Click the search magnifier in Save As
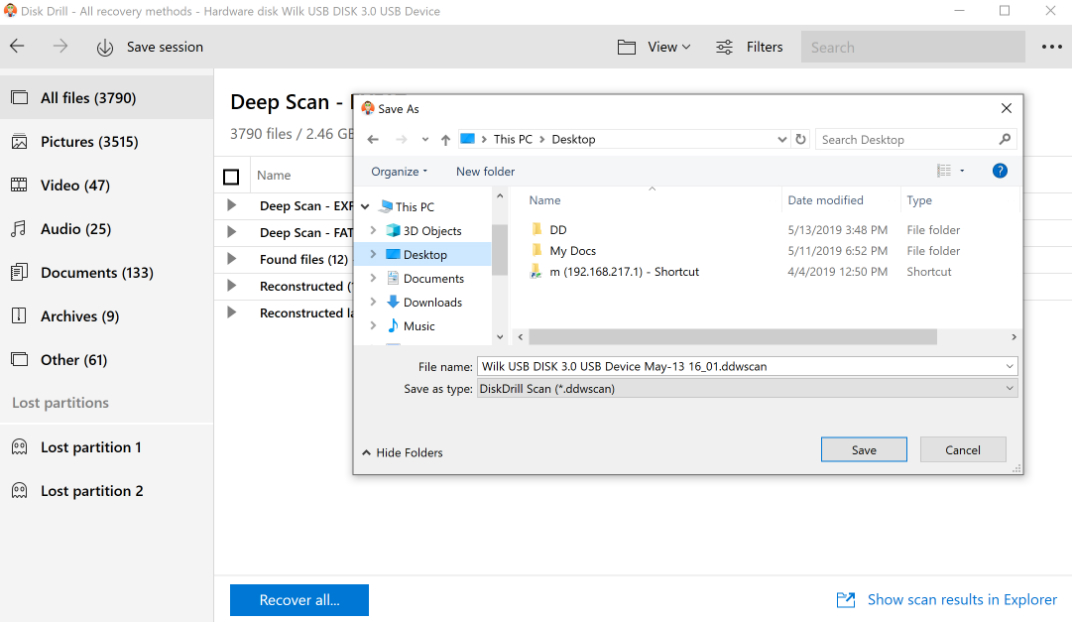Screen dimensions: 1072x622 (x=1004, y=139)
